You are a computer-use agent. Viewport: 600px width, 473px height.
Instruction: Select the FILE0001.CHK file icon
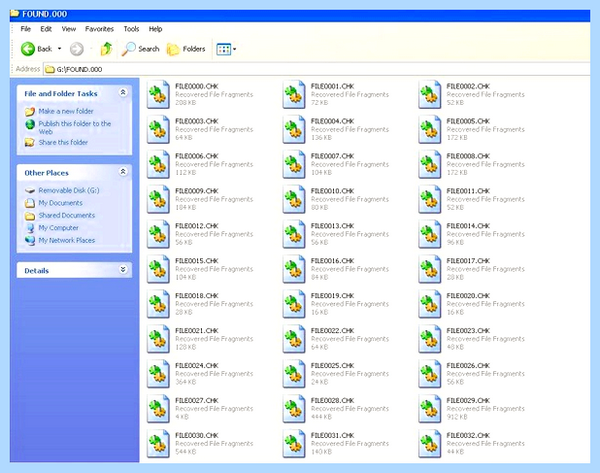[x=294, y=95]
